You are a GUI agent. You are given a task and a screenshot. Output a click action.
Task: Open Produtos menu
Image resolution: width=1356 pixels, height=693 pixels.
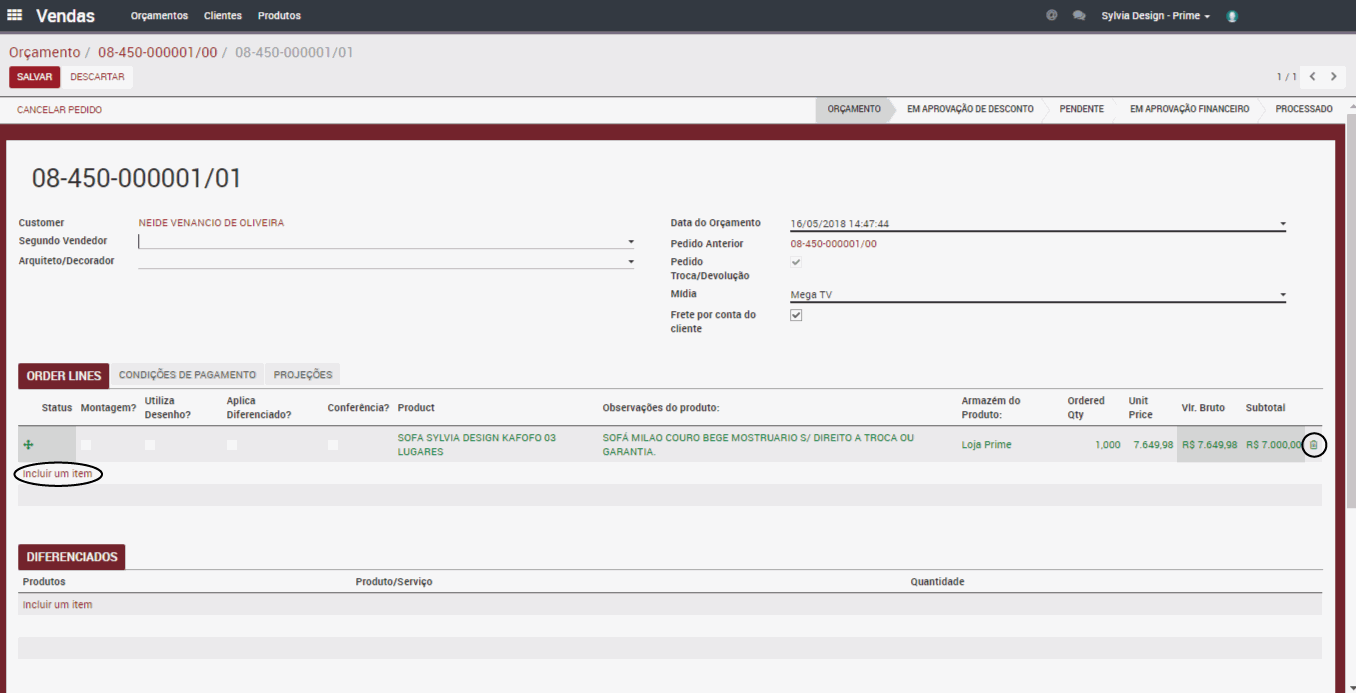click(279, 16)
